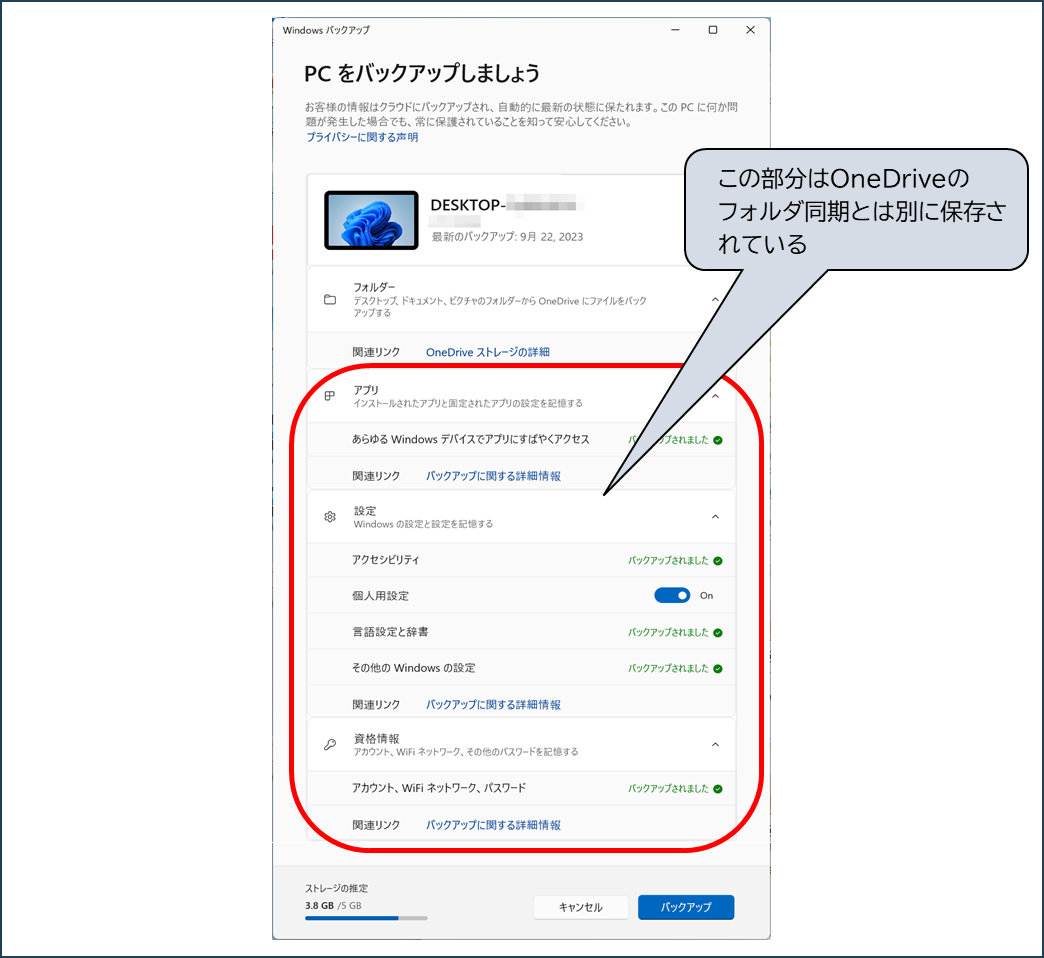Screen dimensions: 1044x958
Task: Collapse the アプリ section chevron
Action: coord(715,396)
